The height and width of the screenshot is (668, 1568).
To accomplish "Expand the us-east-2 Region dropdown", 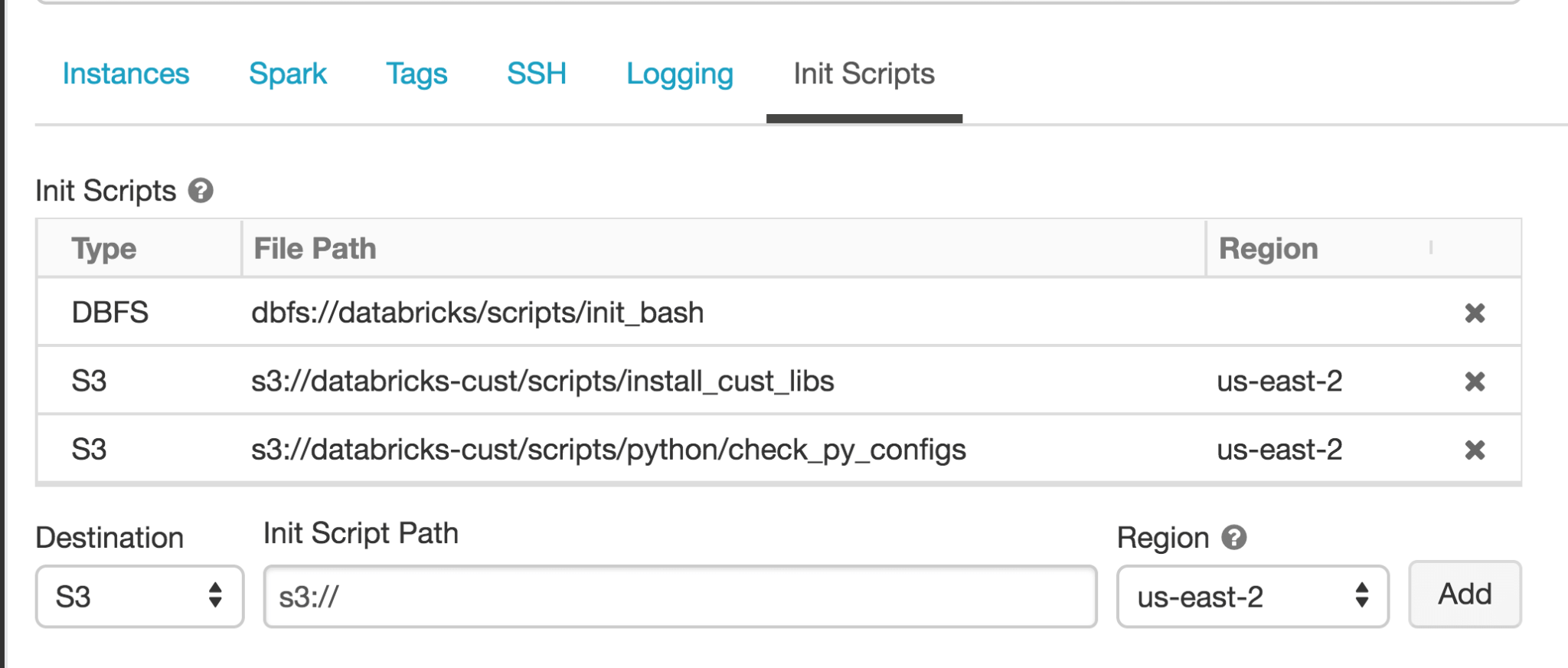I will [x=1253, y=597].
